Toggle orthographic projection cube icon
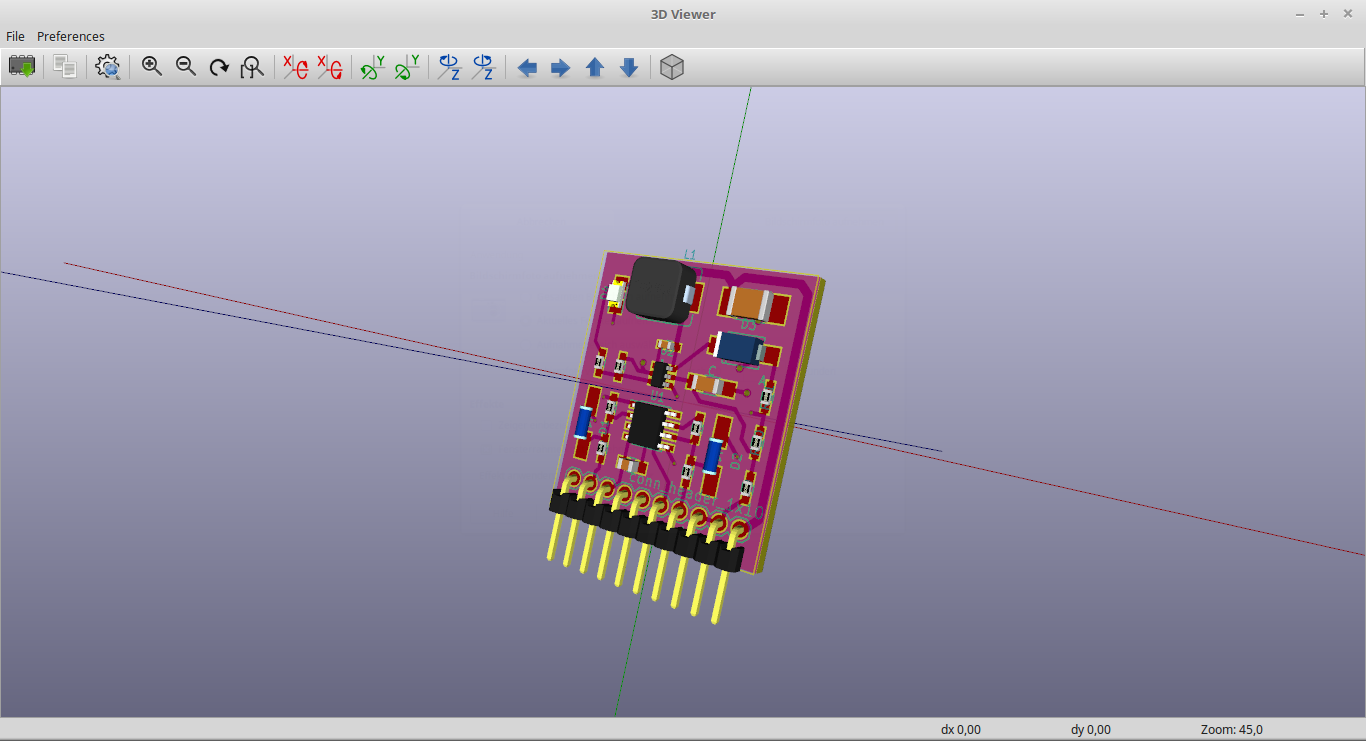 pos(672,67)
